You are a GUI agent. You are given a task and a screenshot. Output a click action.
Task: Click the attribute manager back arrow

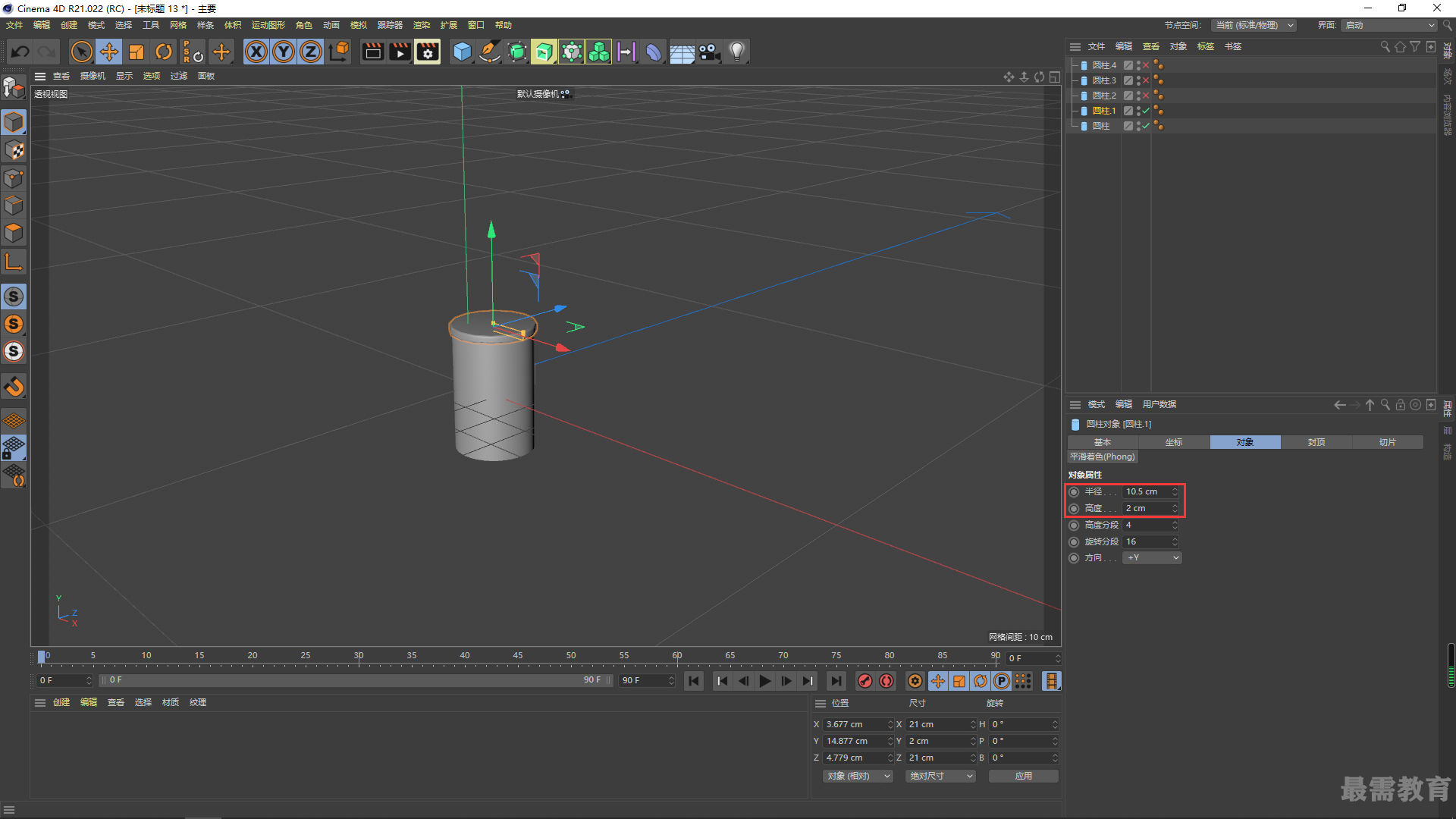1339,405
